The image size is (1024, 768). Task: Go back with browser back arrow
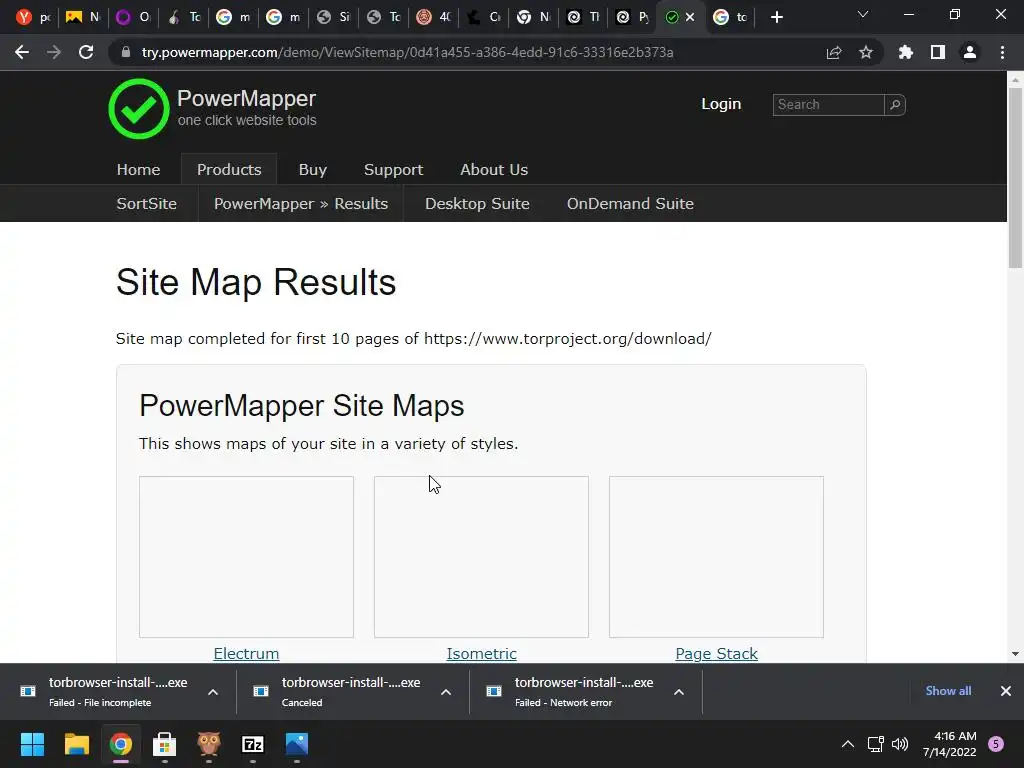pyautogui.click(x=22, y=52)
